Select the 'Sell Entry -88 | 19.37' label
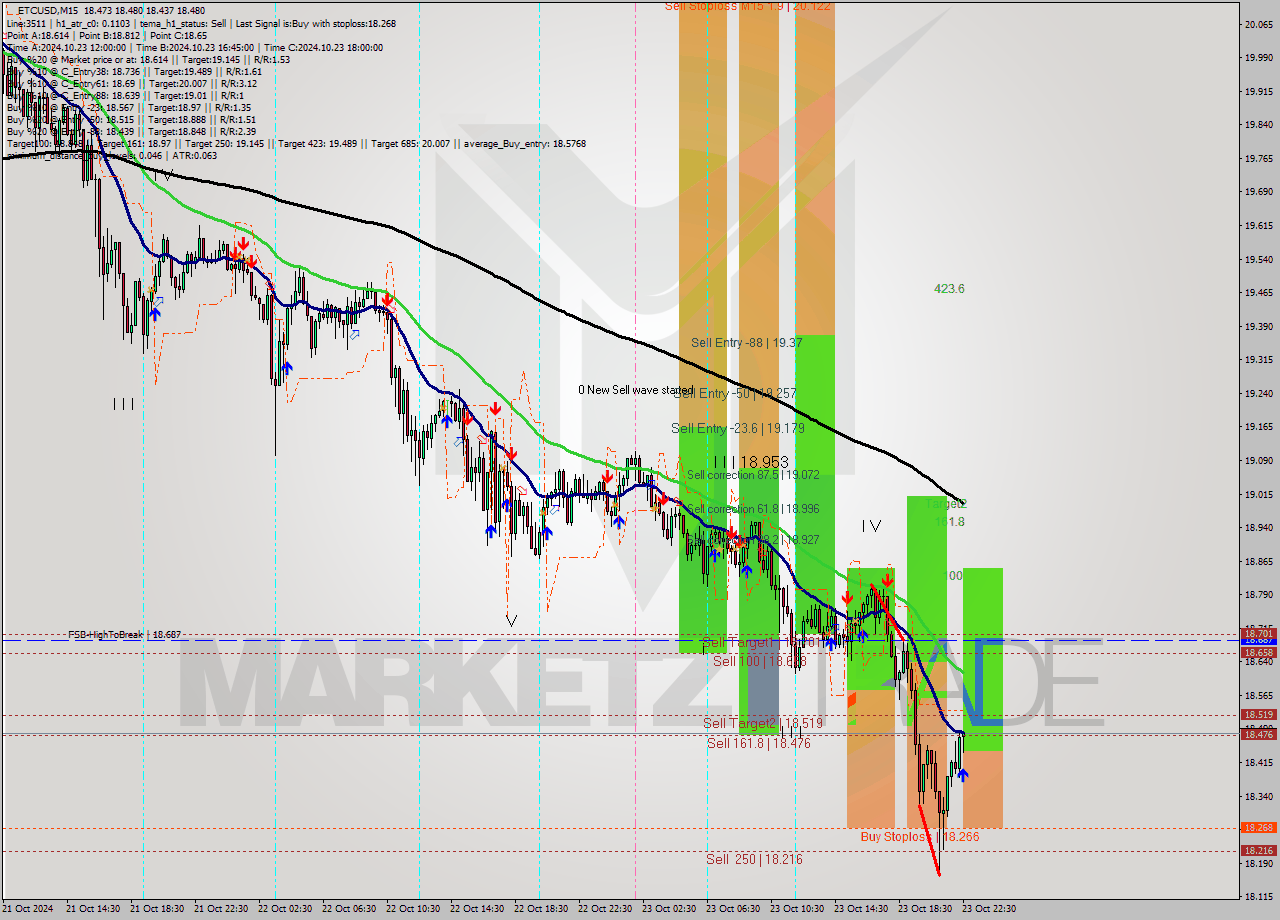1280x920 pixels. tap(746, 342)
